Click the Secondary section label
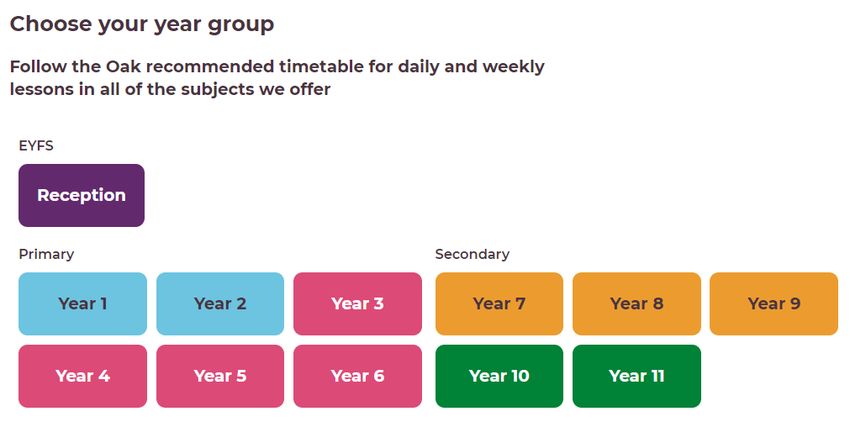The image size is (850, 422). pos(472,254)
